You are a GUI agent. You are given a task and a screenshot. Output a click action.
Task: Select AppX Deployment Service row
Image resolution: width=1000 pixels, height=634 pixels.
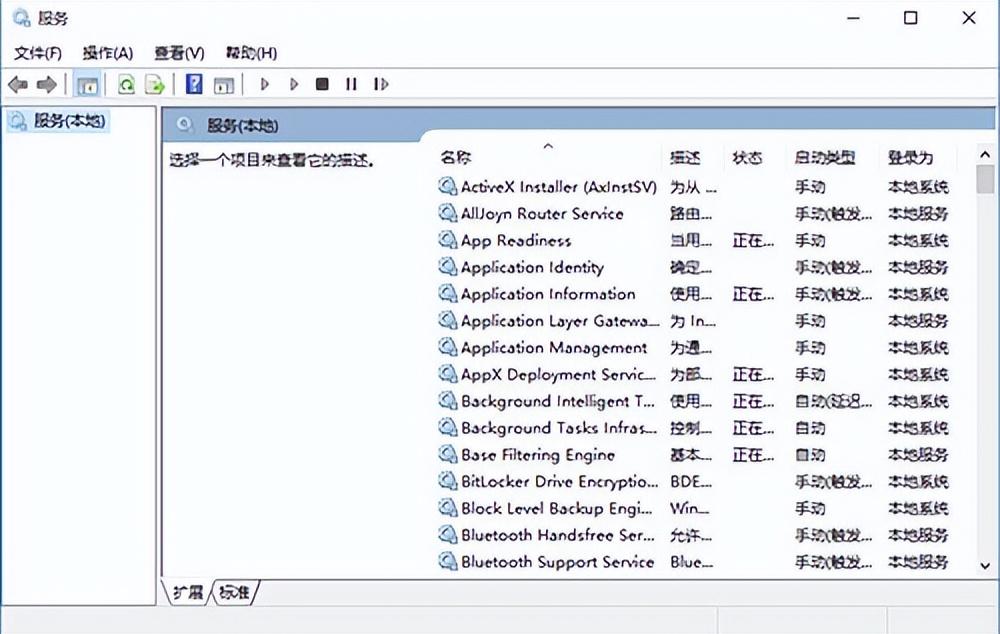(x=695, y=374)
